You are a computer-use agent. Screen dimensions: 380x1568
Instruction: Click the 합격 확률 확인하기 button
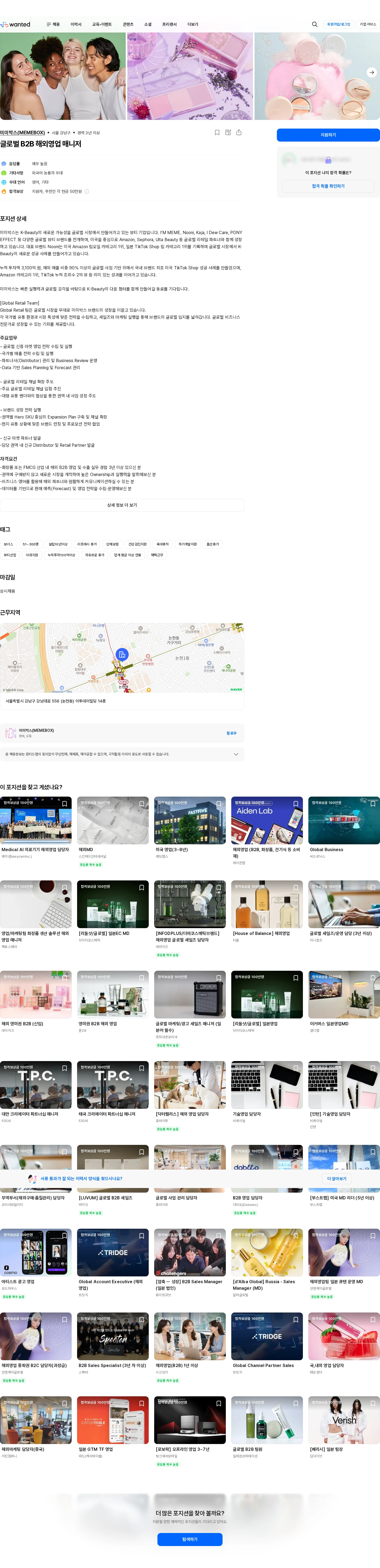[x=328, y=186]
